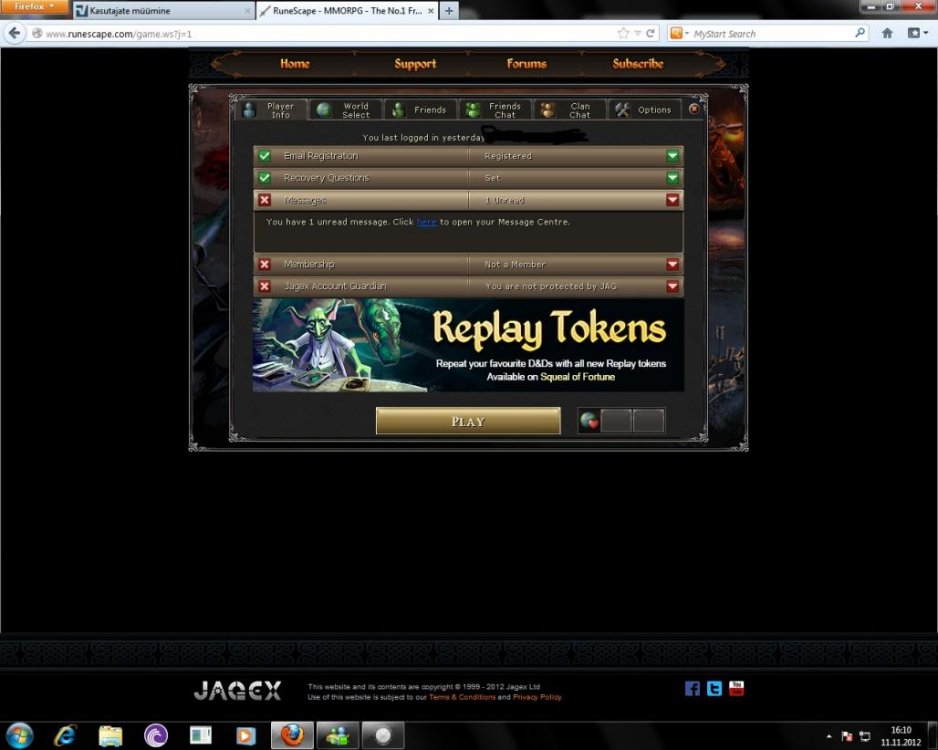Click the Replay Tokens banner
Screen dimensions: 938x750
[468, 346]
